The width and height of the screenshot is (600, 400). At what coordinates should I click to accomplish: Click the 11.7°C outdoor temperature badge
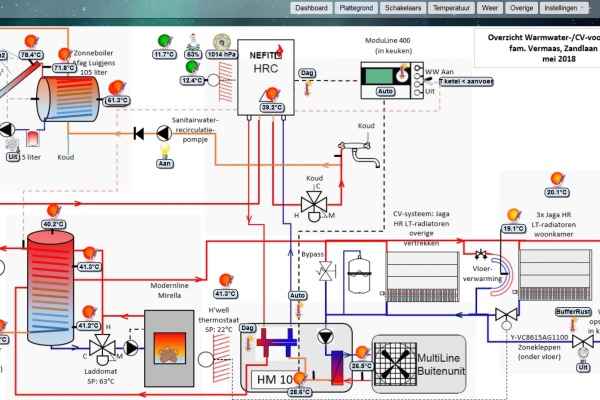[x=164, y=55]
